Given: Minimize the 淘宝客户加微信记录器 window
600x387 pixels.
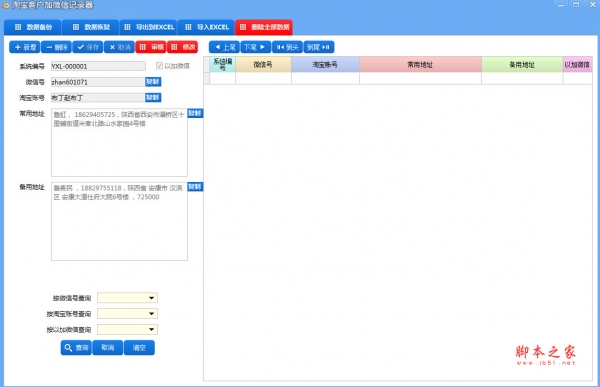Looking at the screenshot, I should pos(561,5).
